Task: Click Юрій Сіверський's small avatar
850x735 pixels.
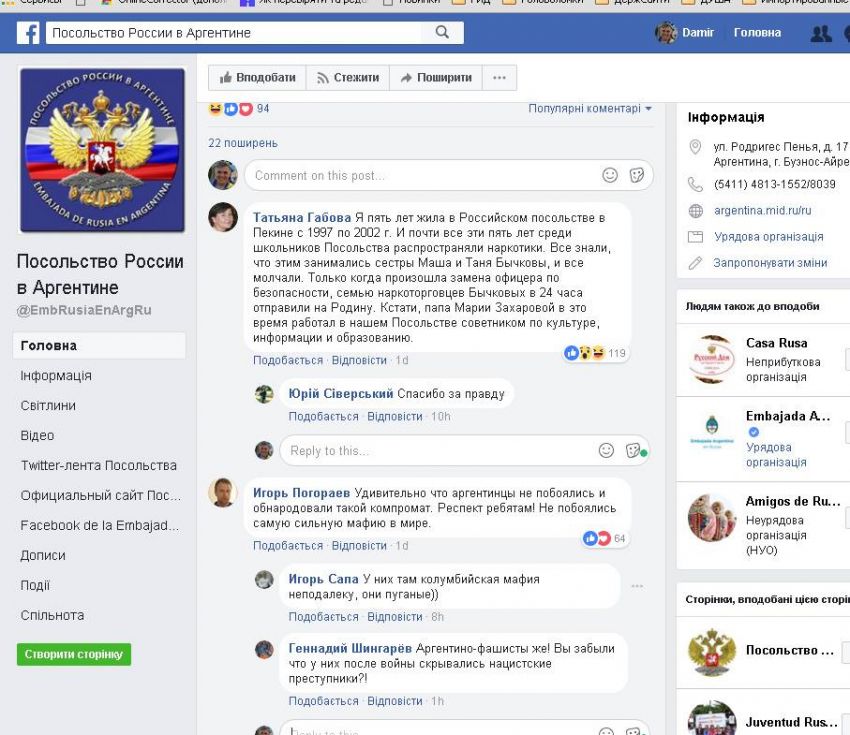Action: point(264,394)
